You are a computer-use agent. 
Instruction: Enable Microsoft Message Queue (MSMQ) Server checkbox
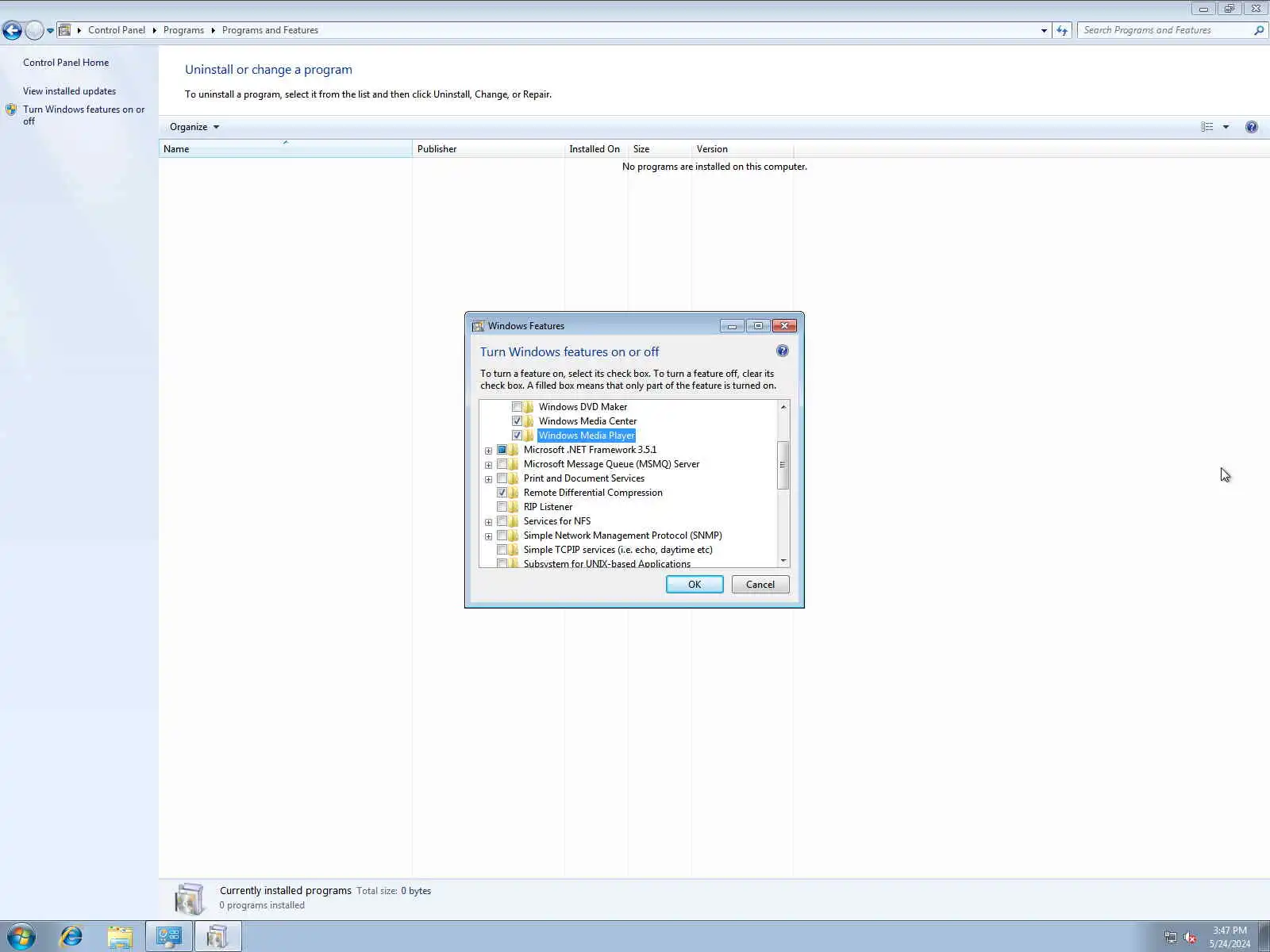[502, 464]
